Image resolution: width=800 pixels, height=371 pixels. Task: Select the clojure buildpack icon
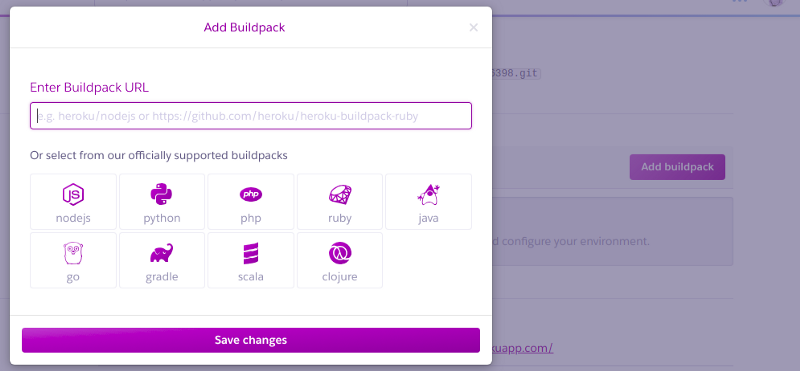click(340, 253)
